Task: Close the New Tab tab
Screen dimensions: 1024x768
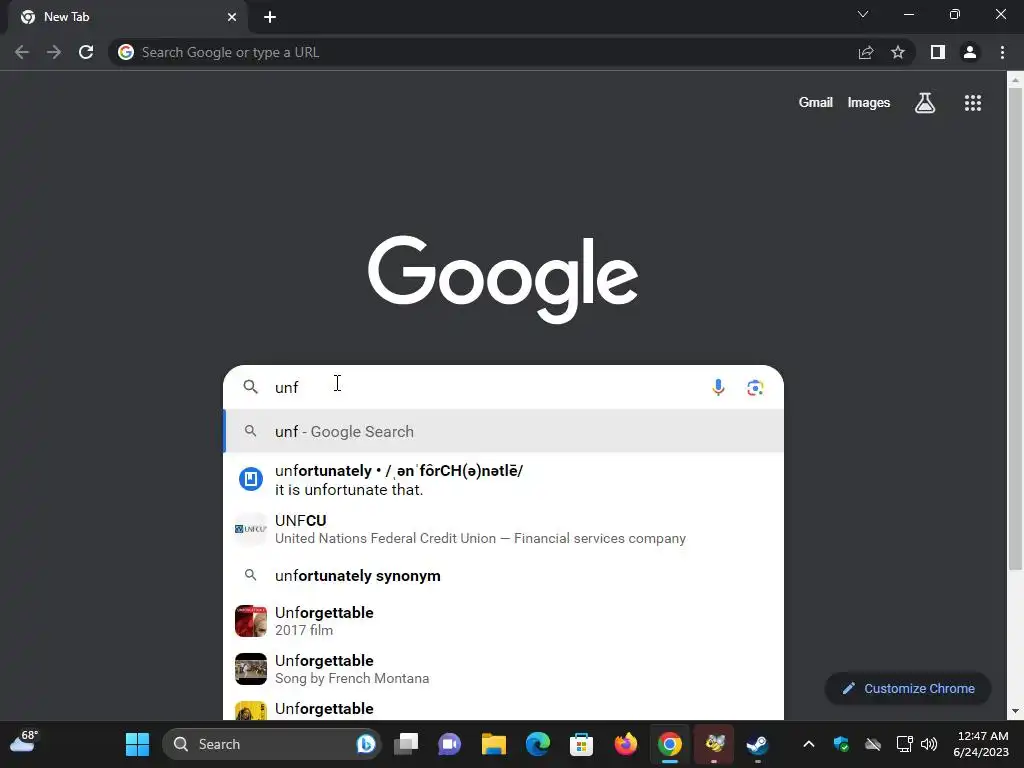Action: pyautogui.click(x=232, y=17)
